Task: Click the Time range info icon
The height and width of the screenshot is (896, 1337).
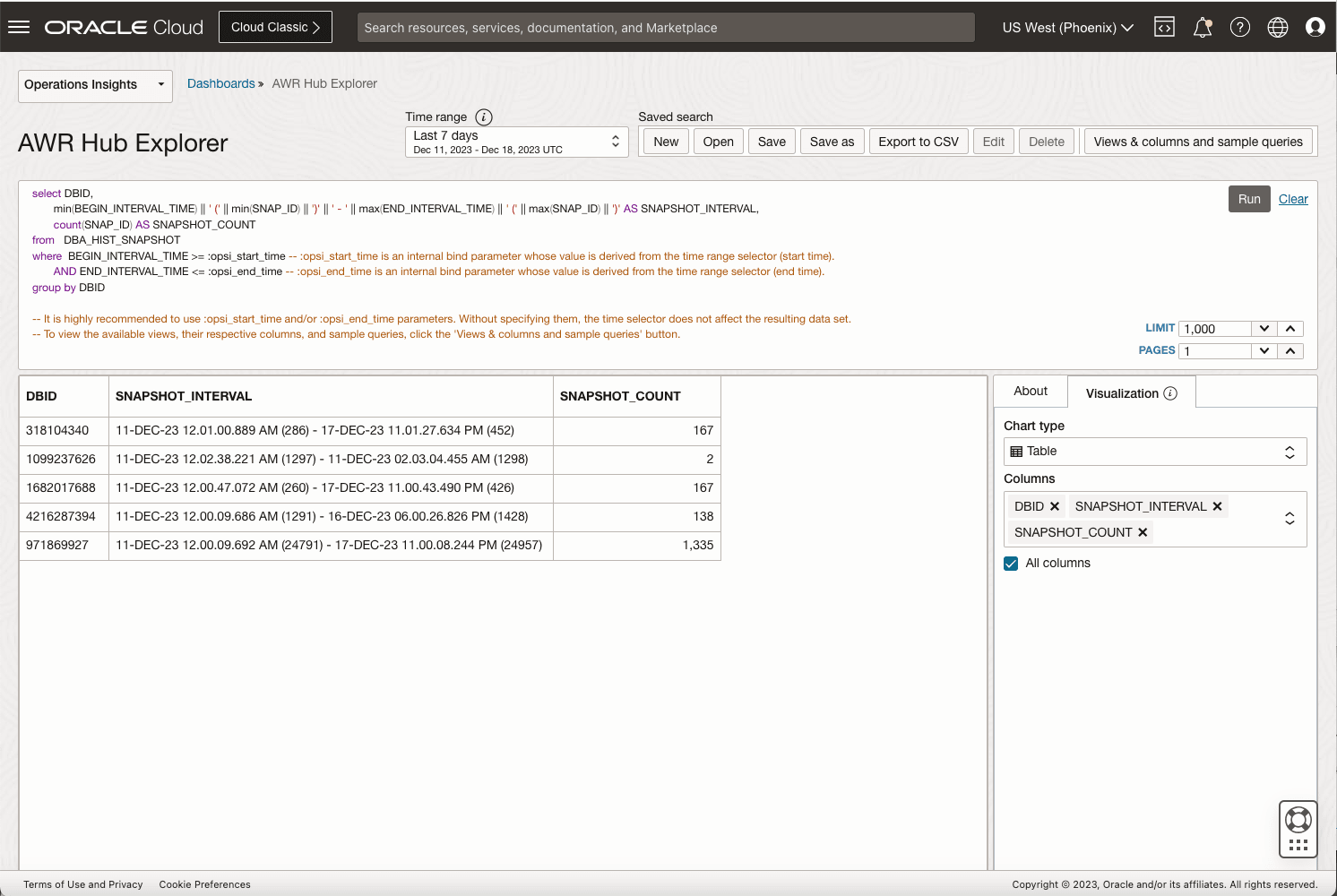Action: point(483,116)
